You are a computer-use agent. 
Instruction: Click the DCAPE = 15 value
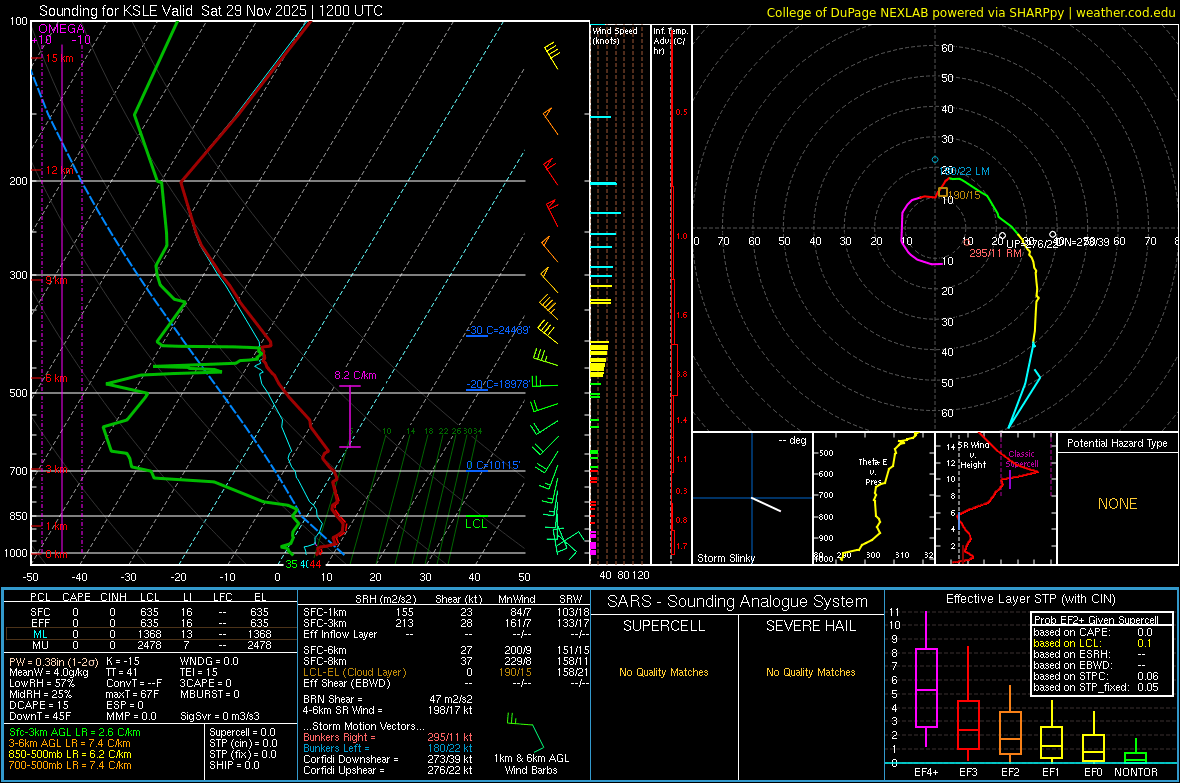(x=38, y=705)
